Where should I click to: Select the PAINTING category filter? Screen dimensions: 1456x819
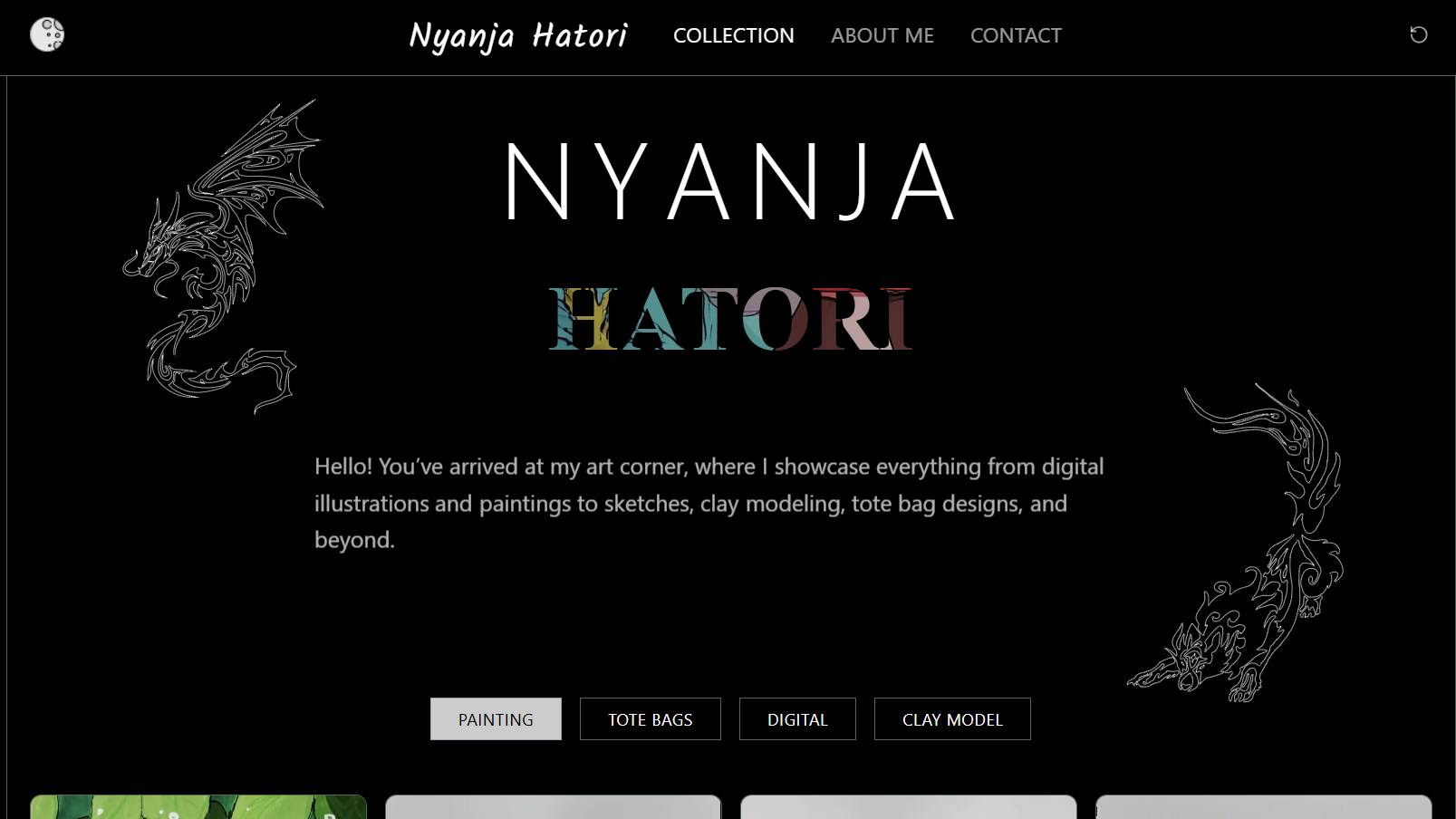[496, 719]
